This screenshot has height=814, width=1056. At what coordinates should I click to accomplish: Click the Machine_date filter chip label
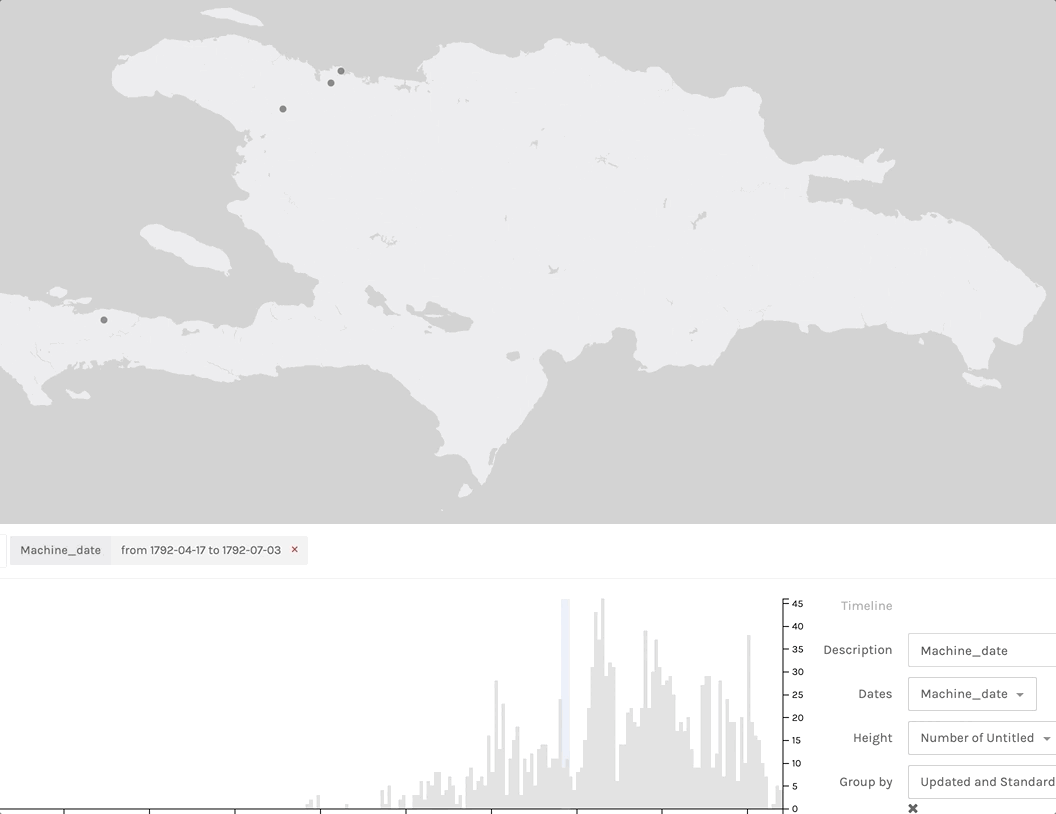[61, 550]
